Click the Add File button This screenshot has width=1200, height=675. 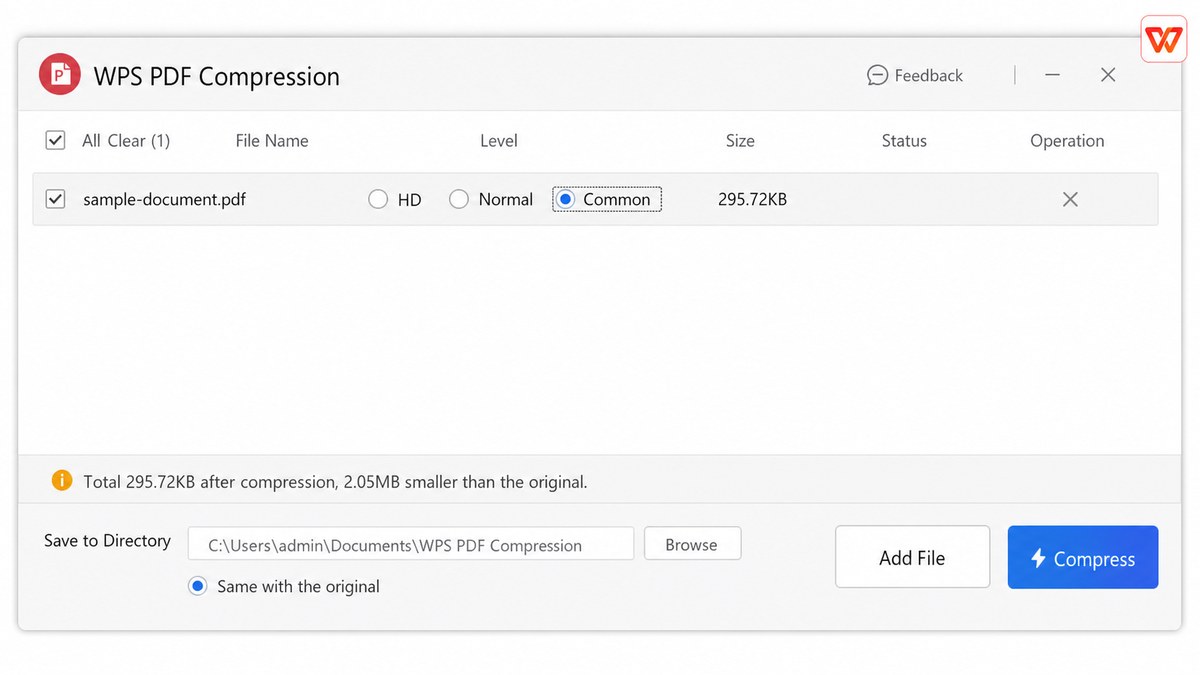[x=912, y=557]
